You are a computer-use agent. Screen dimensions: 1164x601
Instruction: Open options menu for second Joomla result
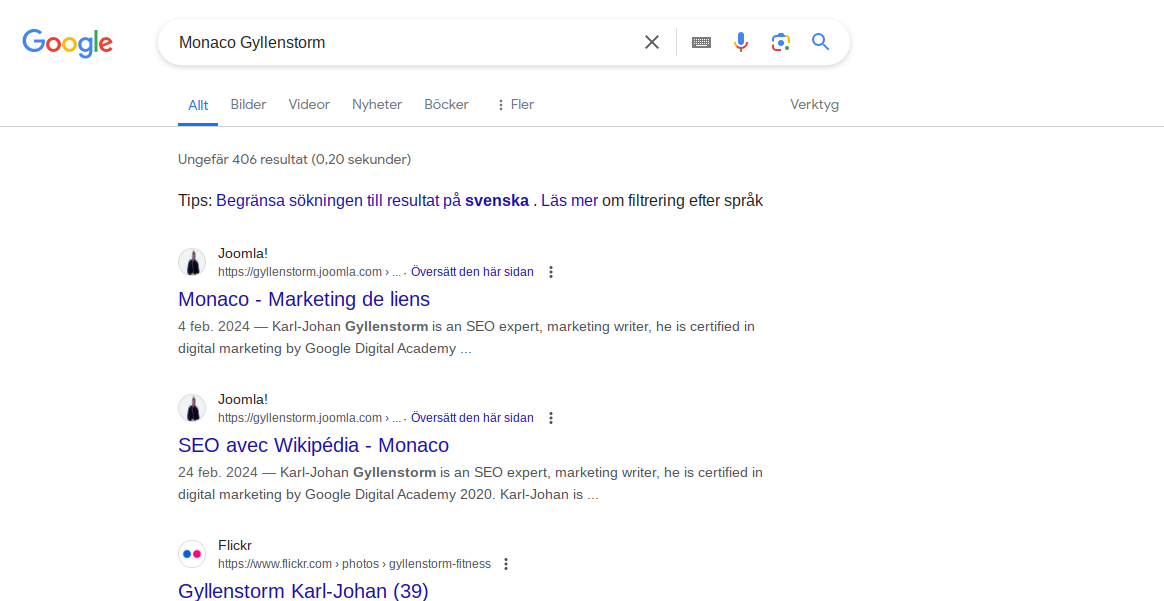551,418
